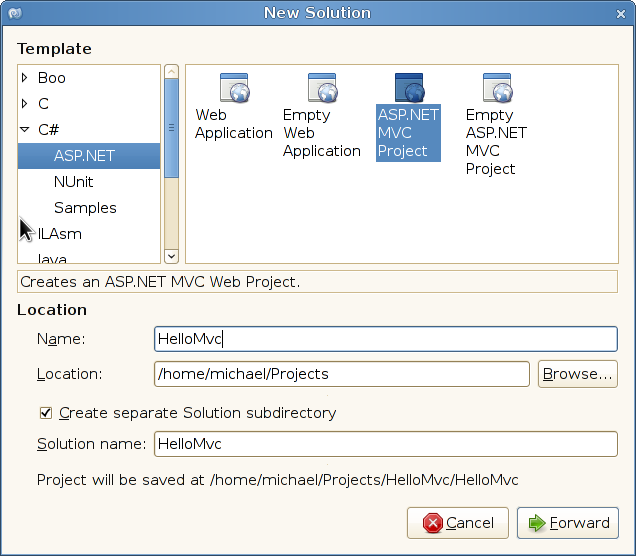Click the template list scroll up arrow

[x=172, y=72]
